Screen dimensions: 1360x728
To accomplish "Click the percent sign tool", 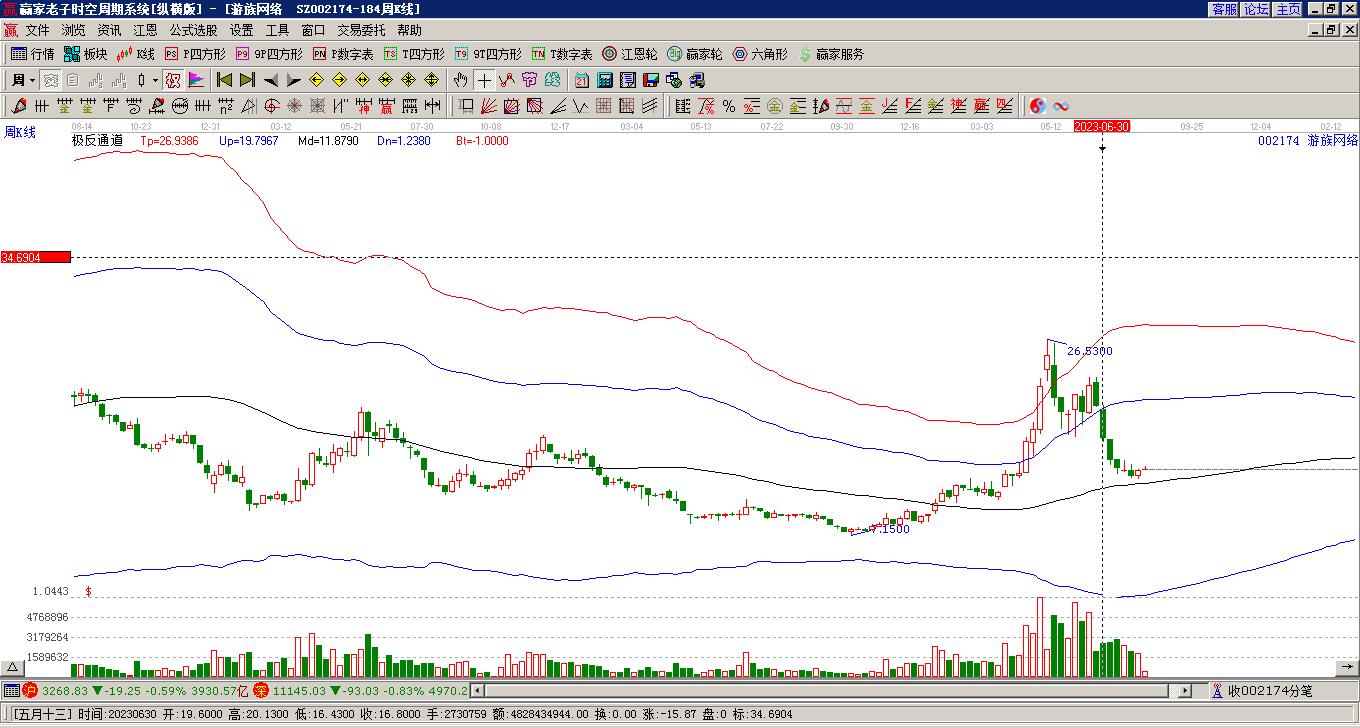I will pos(729,106).
